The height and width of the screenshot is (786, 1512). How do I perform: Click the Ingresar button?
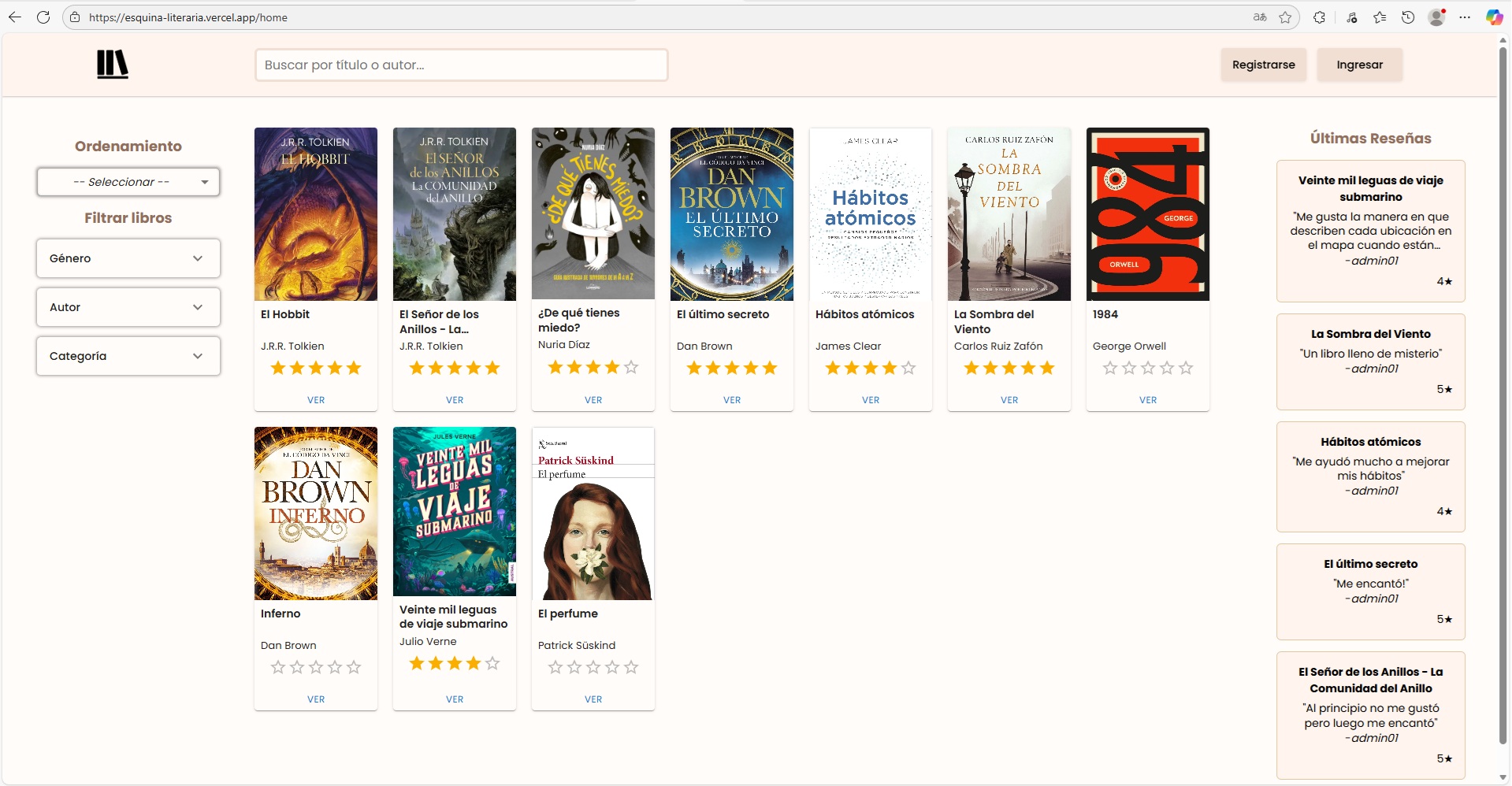click(x=1359, y=65)
